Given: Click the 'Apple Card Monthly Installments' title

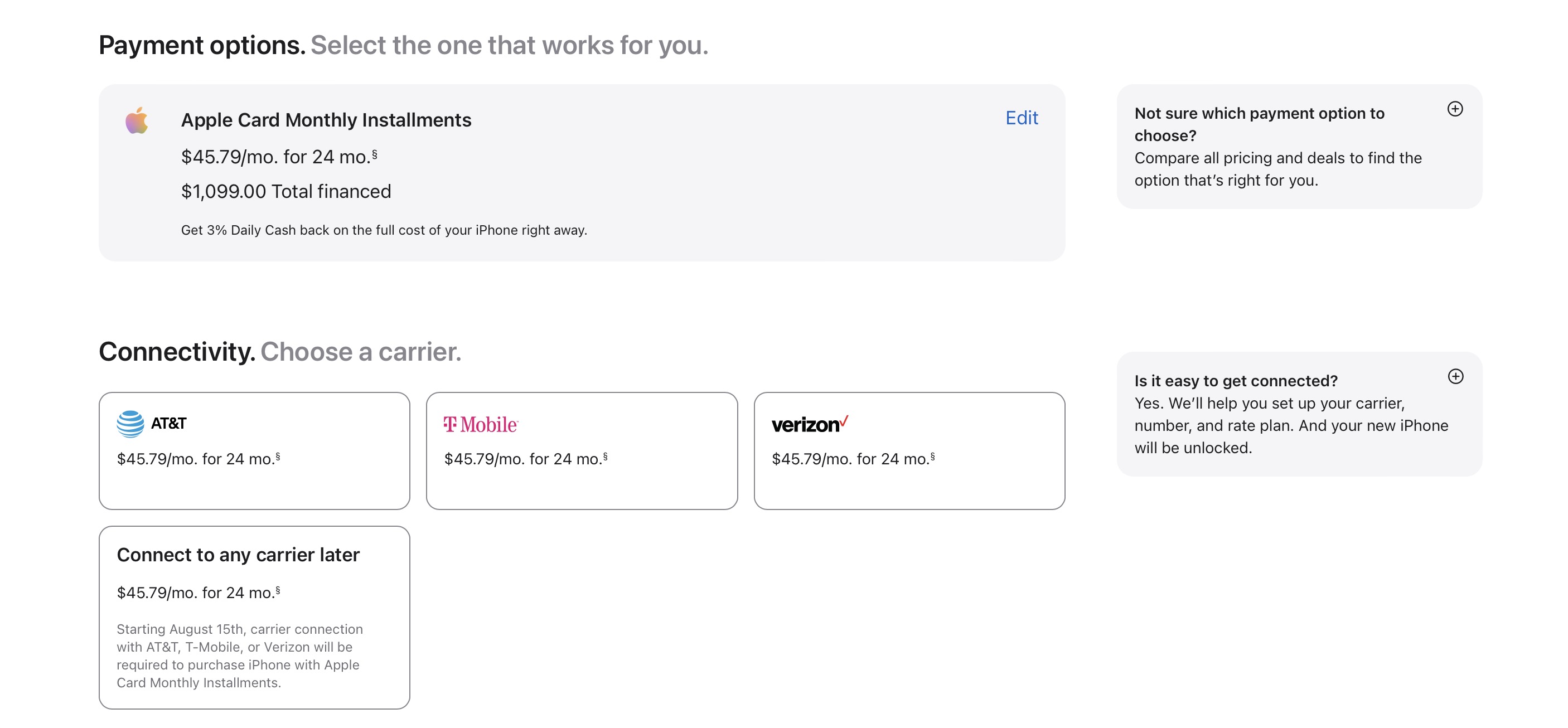Looking at the screenshot, I should coord(326,120).
